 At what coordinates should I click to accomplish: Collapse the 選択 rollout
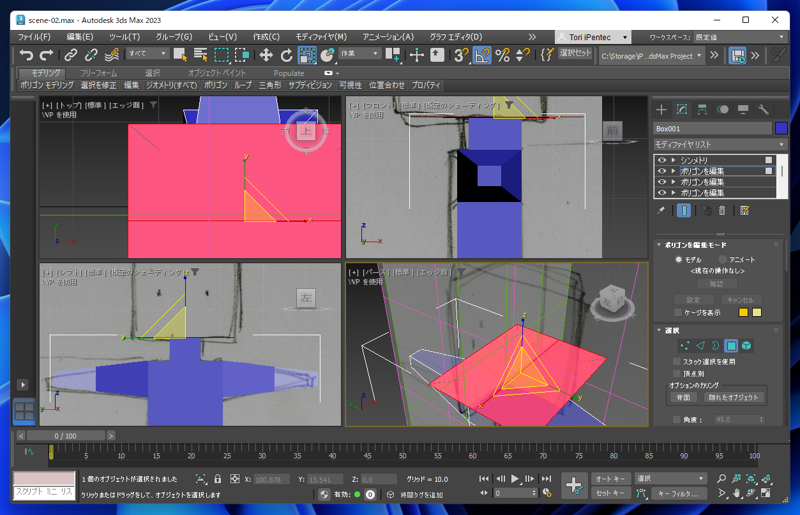click(x=659, y=330)
